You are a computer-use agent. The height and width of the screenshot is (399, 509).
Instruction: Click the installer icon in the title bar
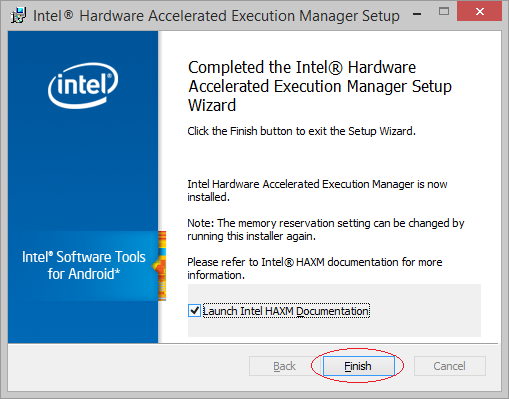(18, 15)
